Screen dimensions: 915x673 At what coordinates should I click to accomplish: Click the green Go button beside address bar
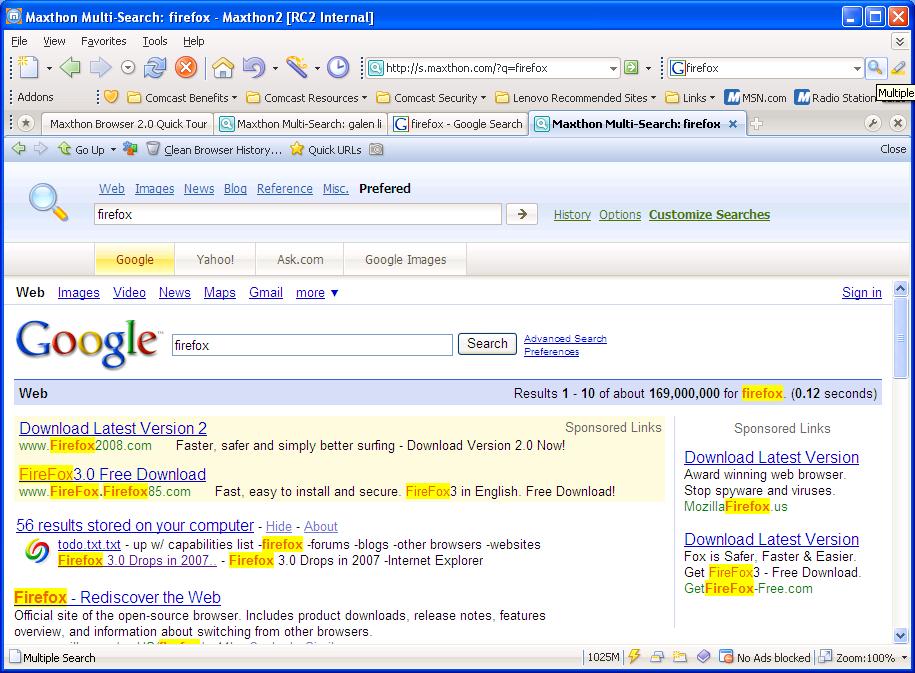coord(631,68)
